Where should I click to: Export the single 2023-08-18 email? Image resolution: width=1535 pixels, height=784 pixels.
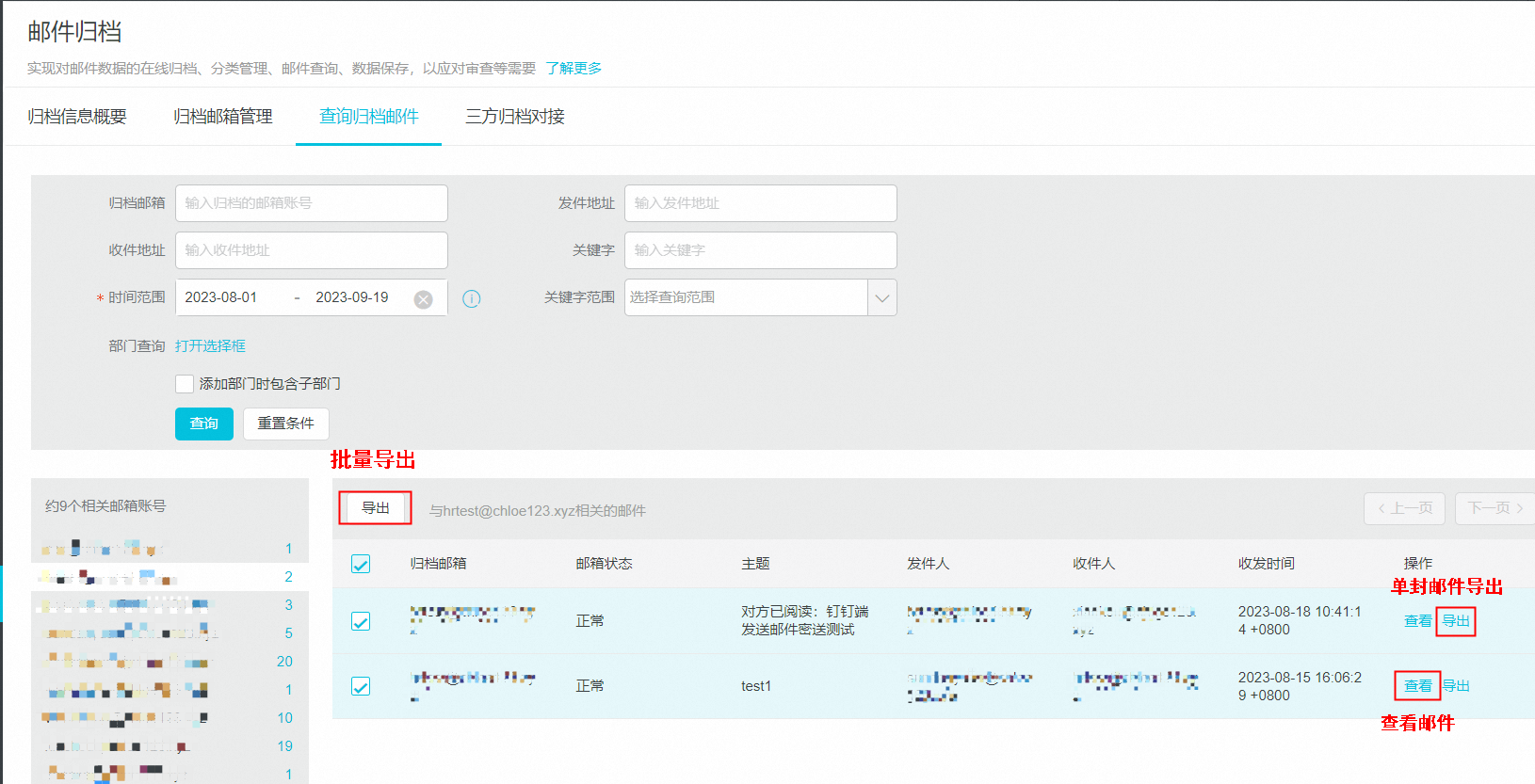coord(1456,621)
